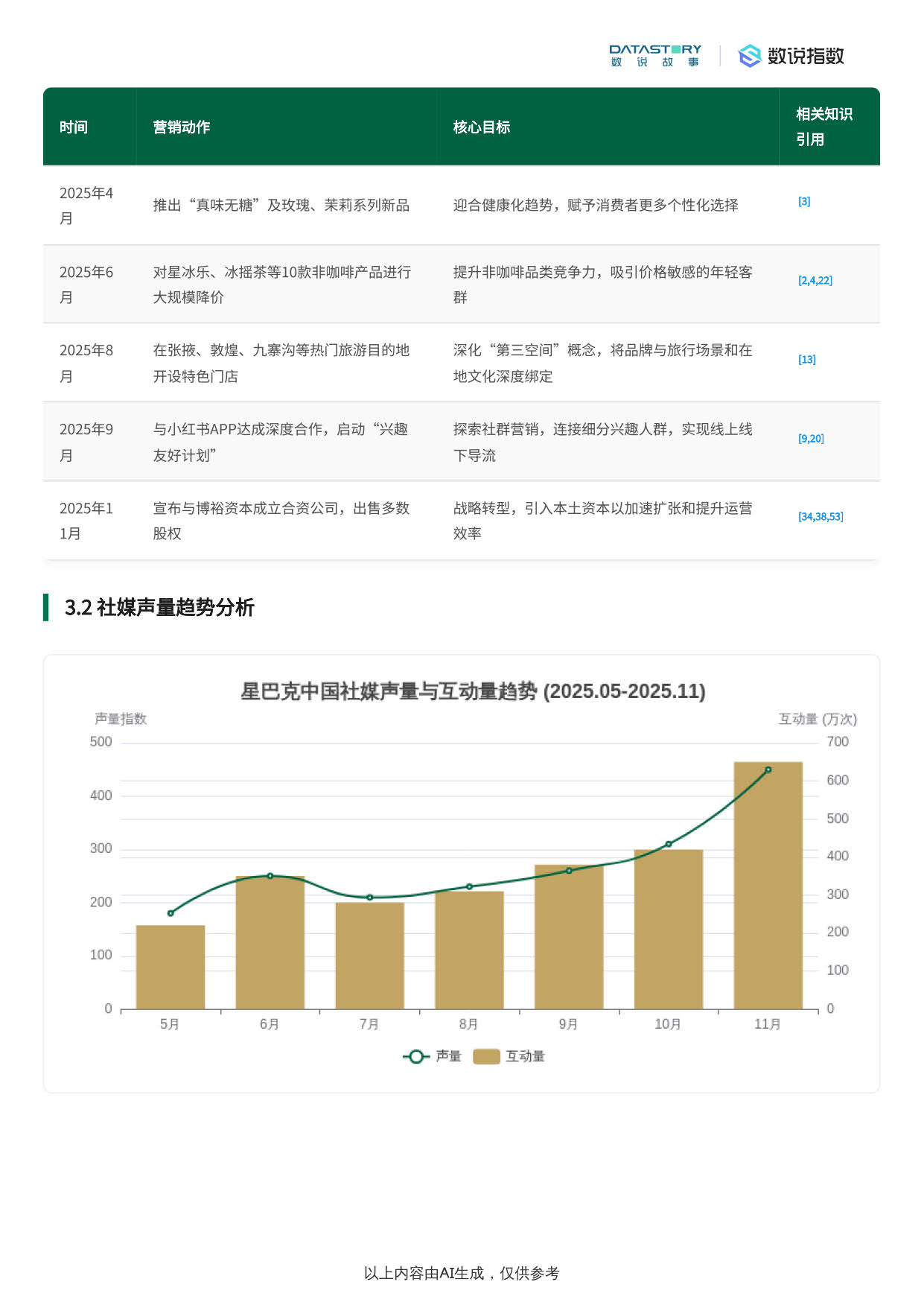The width and height of the screenshot is (924, 1308).
Task: Click the 5月 interaction bar
Action: pos(171,967)
